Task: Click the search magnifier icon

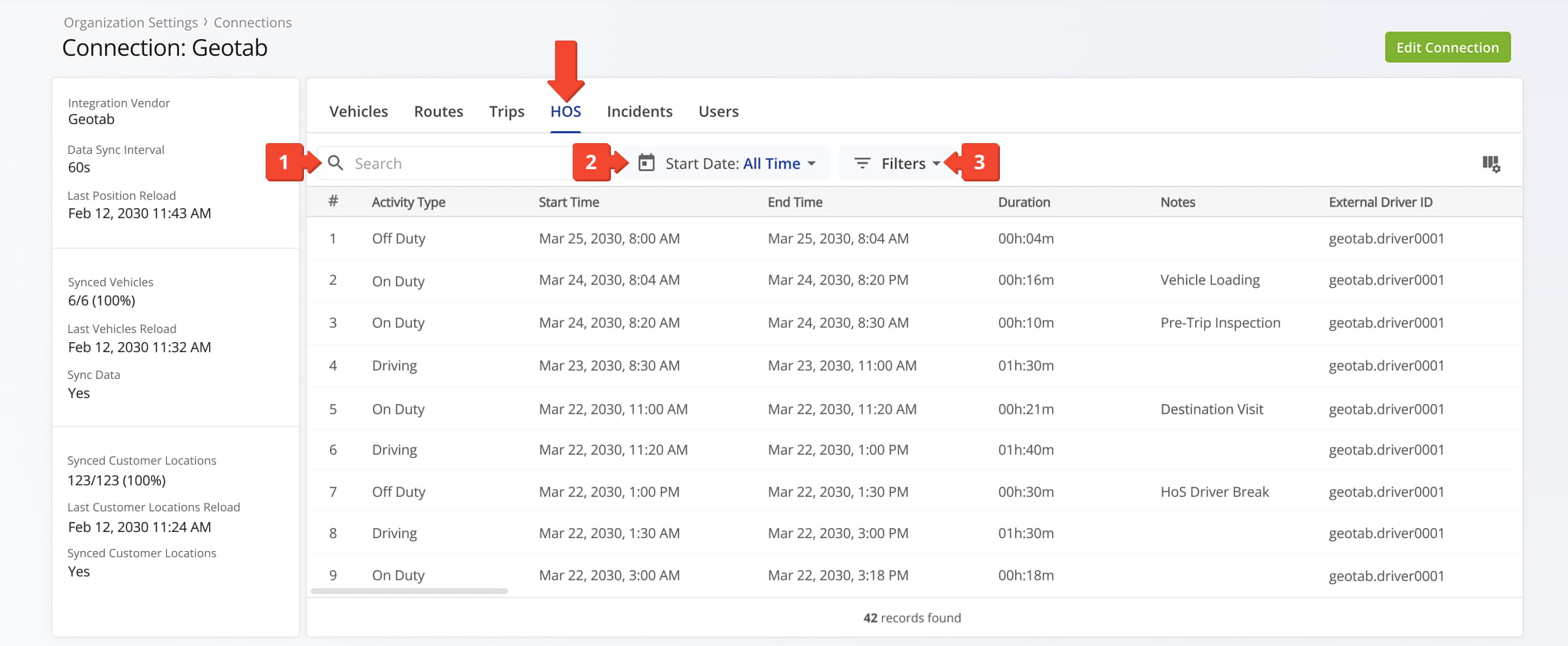Action: tap(335, 163)
